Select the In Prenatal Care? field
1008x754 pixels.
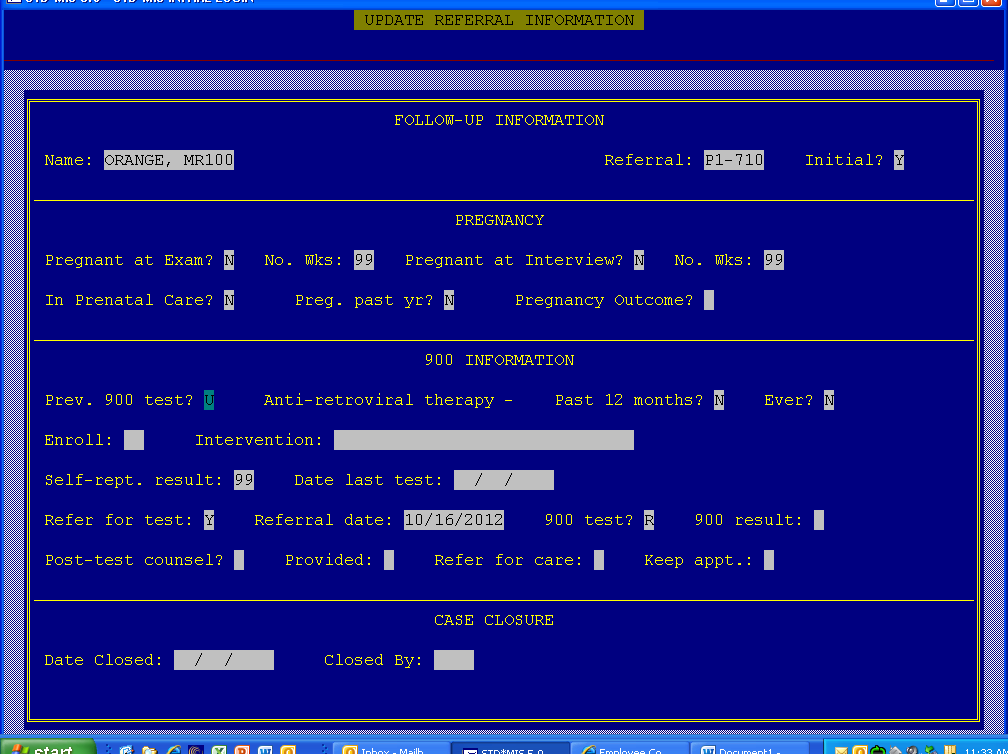coord(229,300)
